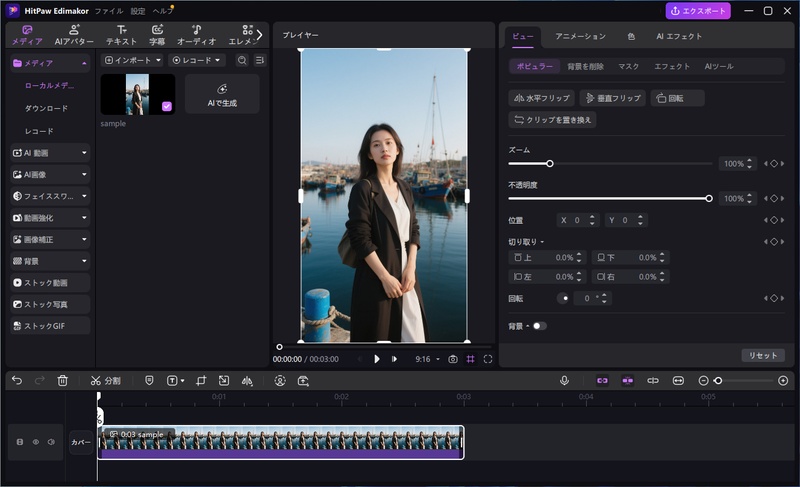Click the AIで生成 card
The image size is (800, 487).
coord(222,94)
